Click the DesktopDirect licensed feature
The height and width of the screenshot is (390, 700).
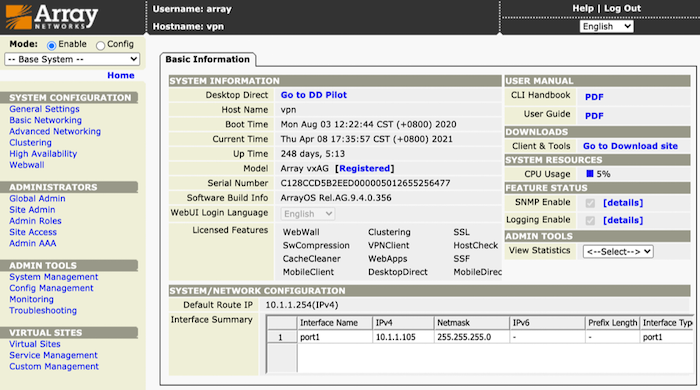click(398, 272)
